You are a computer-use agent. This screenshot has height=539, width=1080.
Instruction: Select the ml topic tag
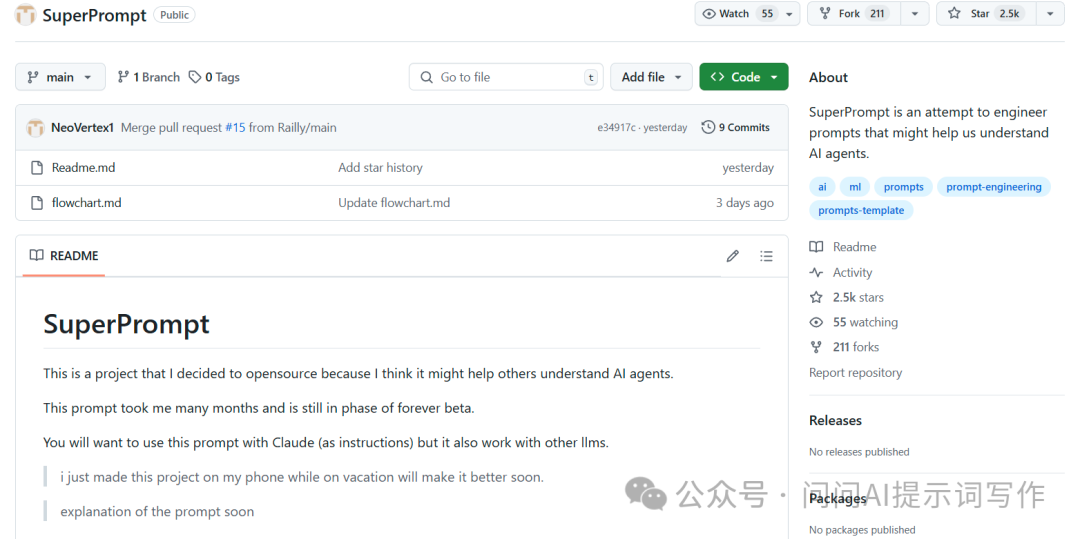855,187
